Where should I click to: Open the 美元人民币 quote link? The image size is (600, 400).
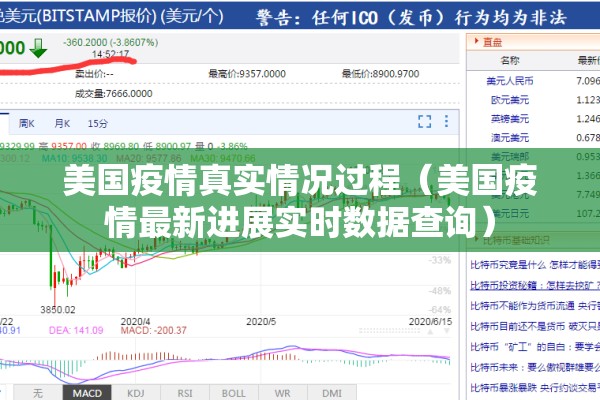pos(510,81)
